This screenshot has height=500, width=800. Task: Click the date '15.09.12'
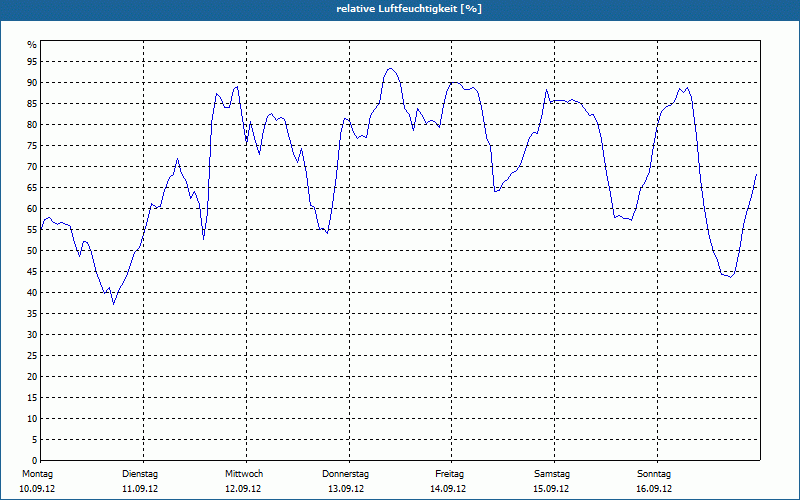point(551,489)
